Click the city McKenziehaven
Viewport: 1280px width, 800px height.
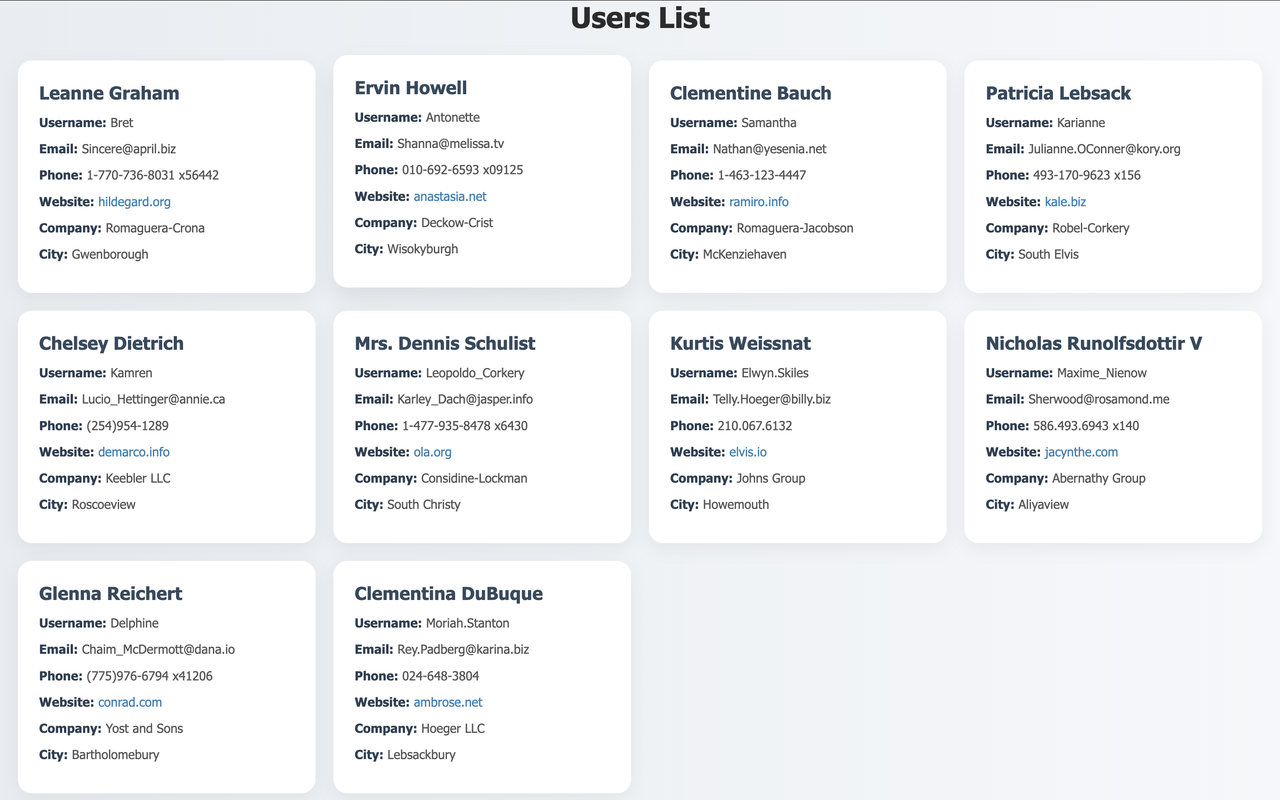pyautogui.click(x=745, y=254)
